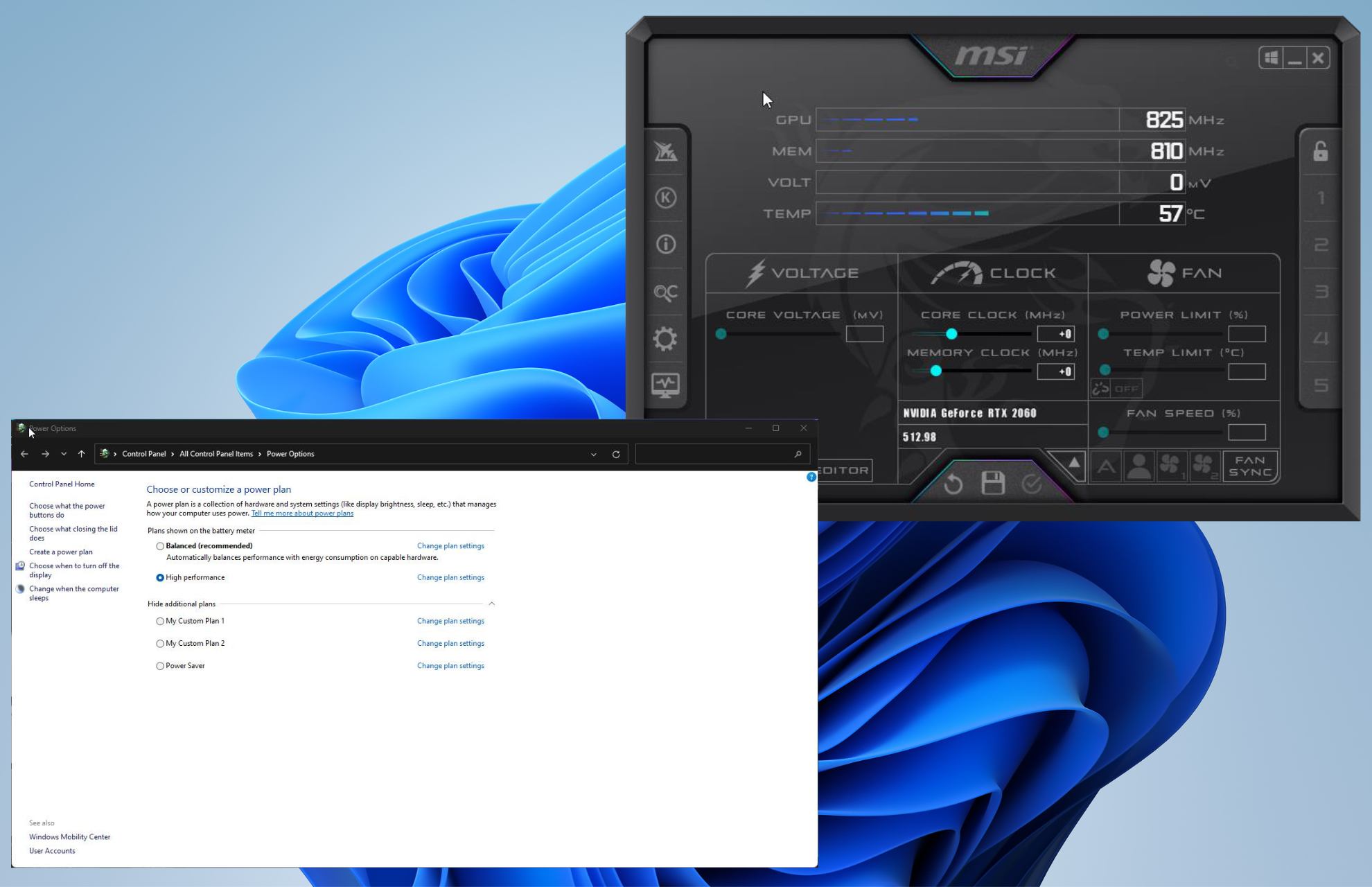This screenshot has width=1372, height=887.
Task: Click the FAN SYNC button
Action: (x=1251, y=466)
